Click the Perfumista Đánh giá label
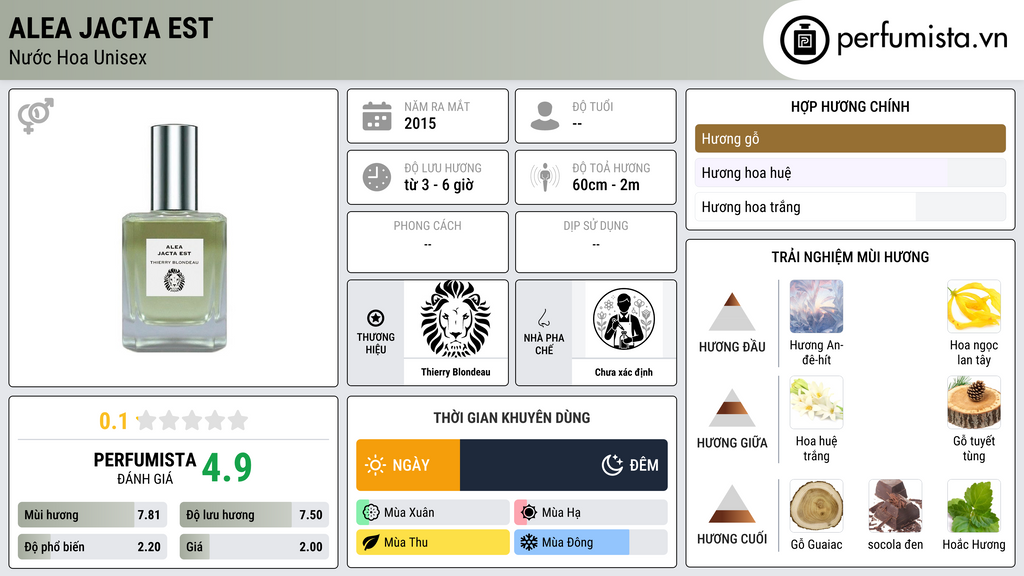This screenshot has height=576, width=1024. click(x=145, y=468)
